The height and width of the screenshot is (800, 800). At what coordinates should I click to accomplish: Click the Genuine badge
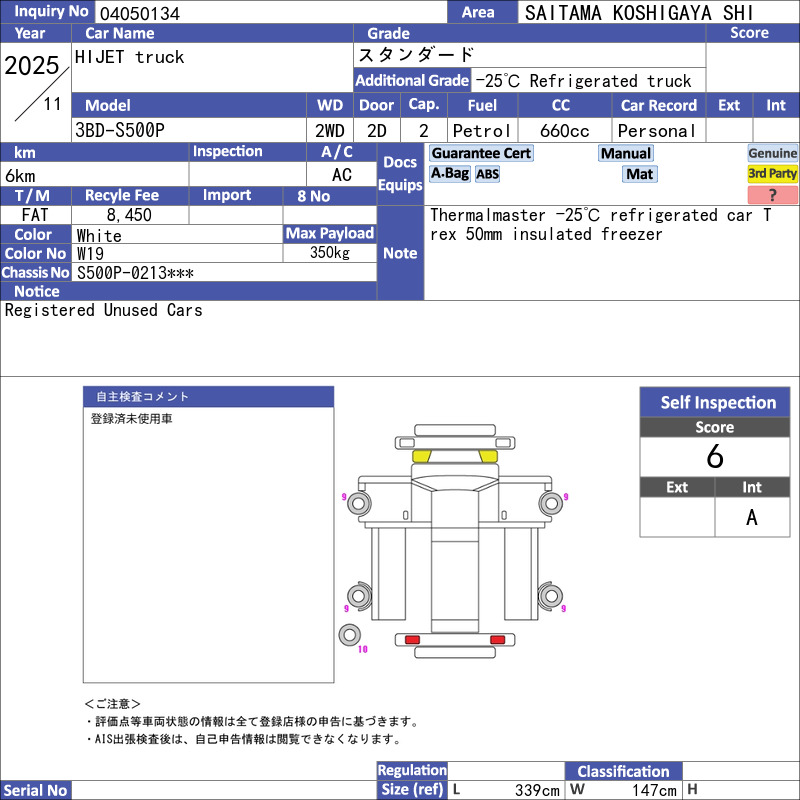pos(772,153)
